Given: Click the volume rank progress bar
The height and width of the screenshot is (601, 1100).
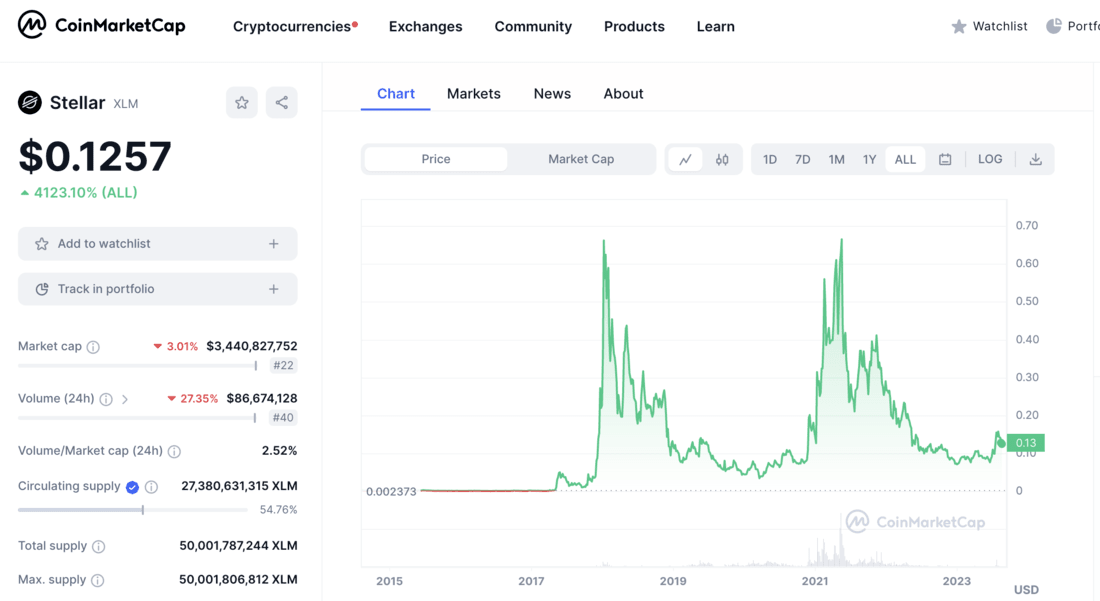Looking at the screenshot, I should 138,418.
